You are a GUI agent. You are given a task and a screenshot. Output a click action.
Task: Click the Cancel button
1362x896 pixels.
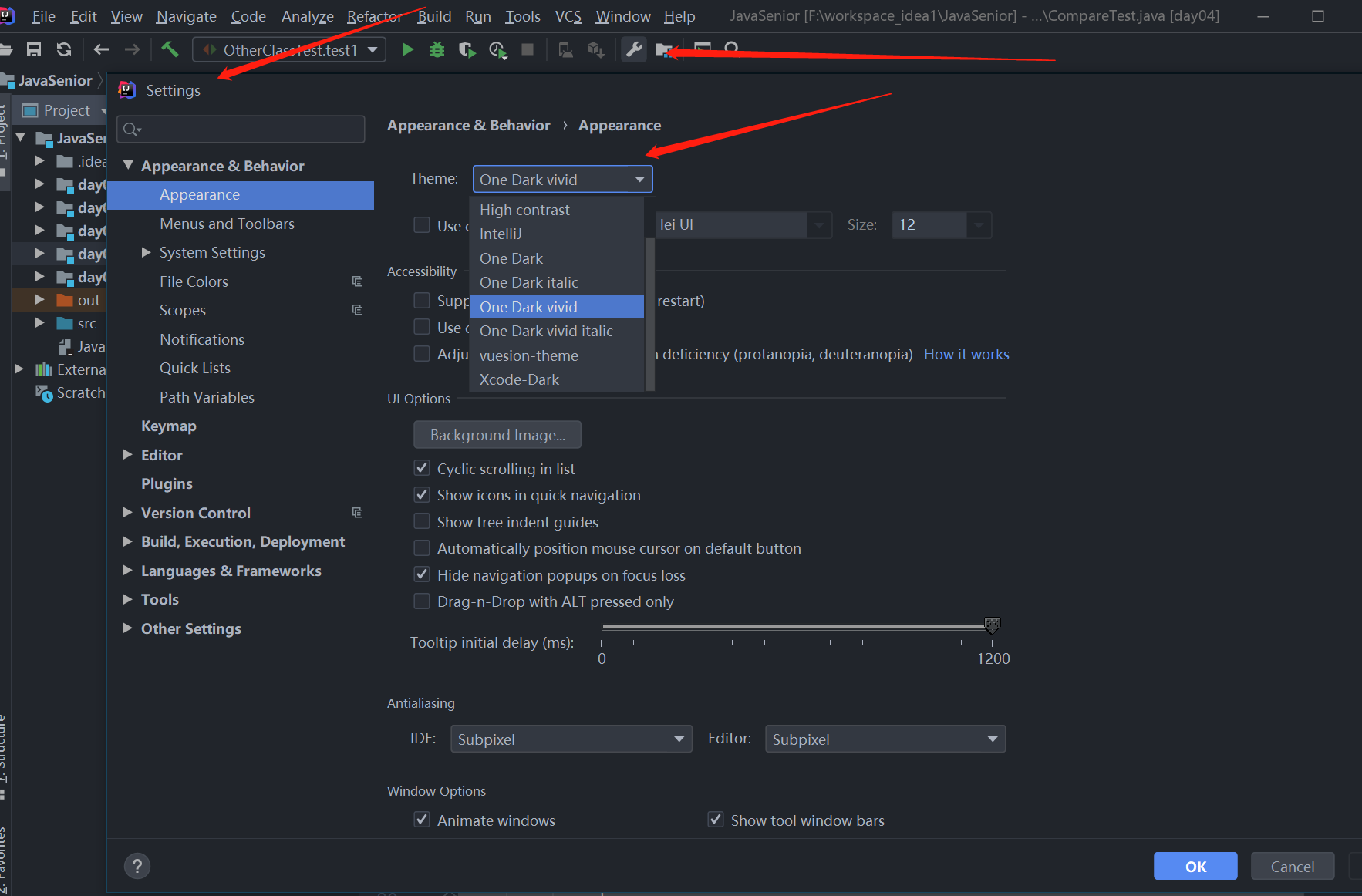[1293, 866]
